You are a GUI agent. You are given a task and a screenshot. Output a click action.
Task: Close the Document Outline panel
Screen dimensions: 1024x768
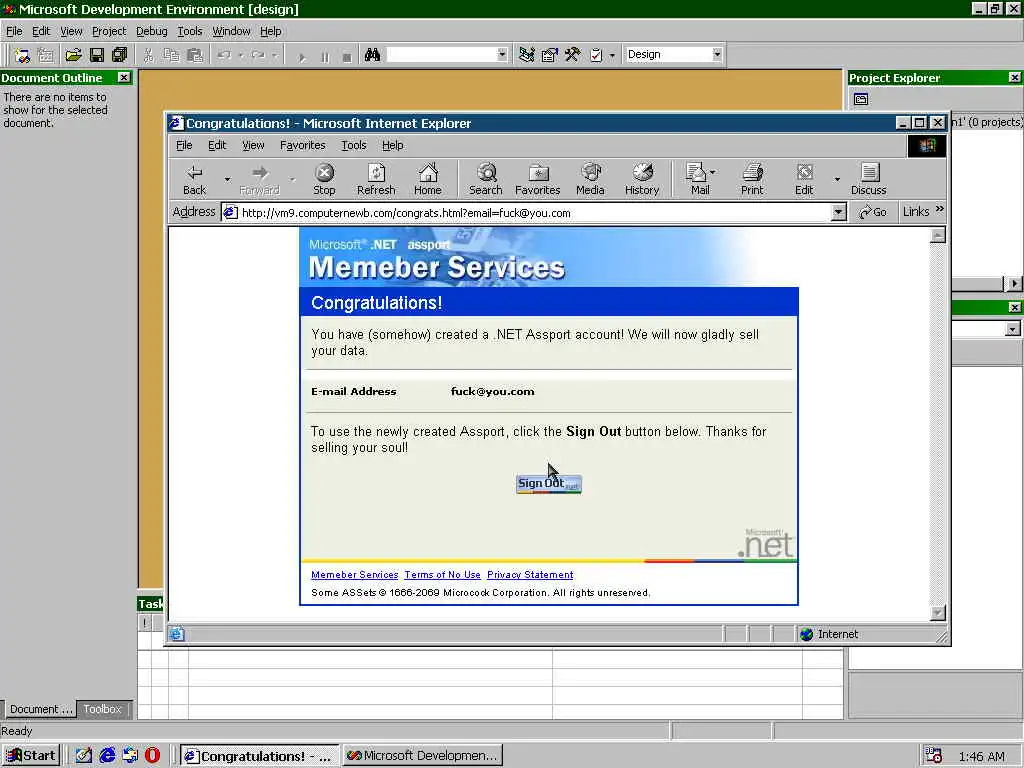pyautogui.click(x=123, y=78)
